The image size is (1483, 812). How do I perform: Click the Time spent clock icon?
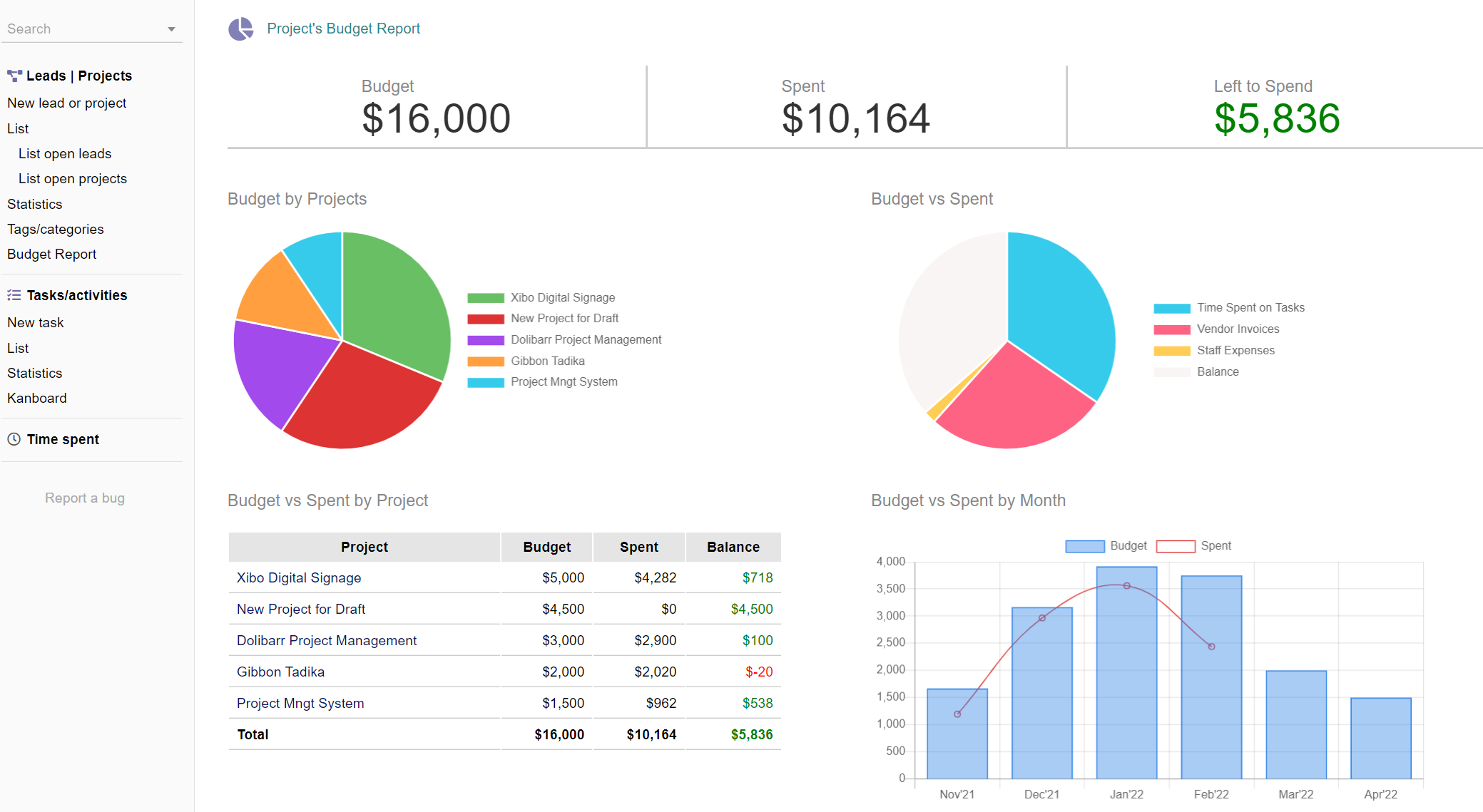pyautogui.click(x=14, y=439)
